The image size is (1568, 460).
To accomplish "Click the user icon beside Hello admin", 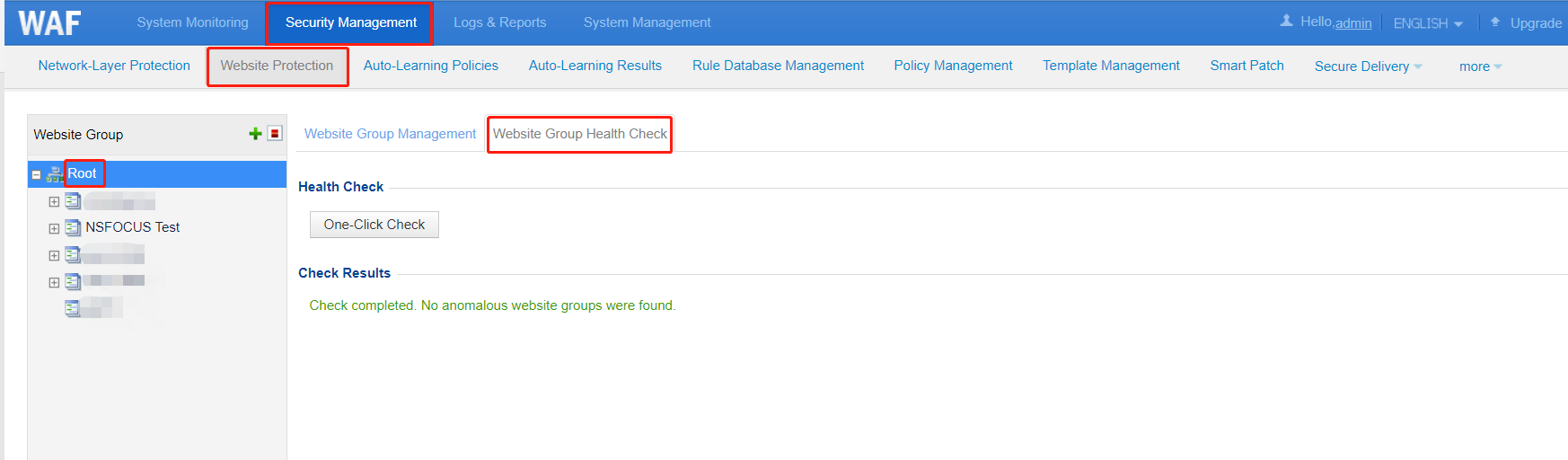I will click(1286, 22).
